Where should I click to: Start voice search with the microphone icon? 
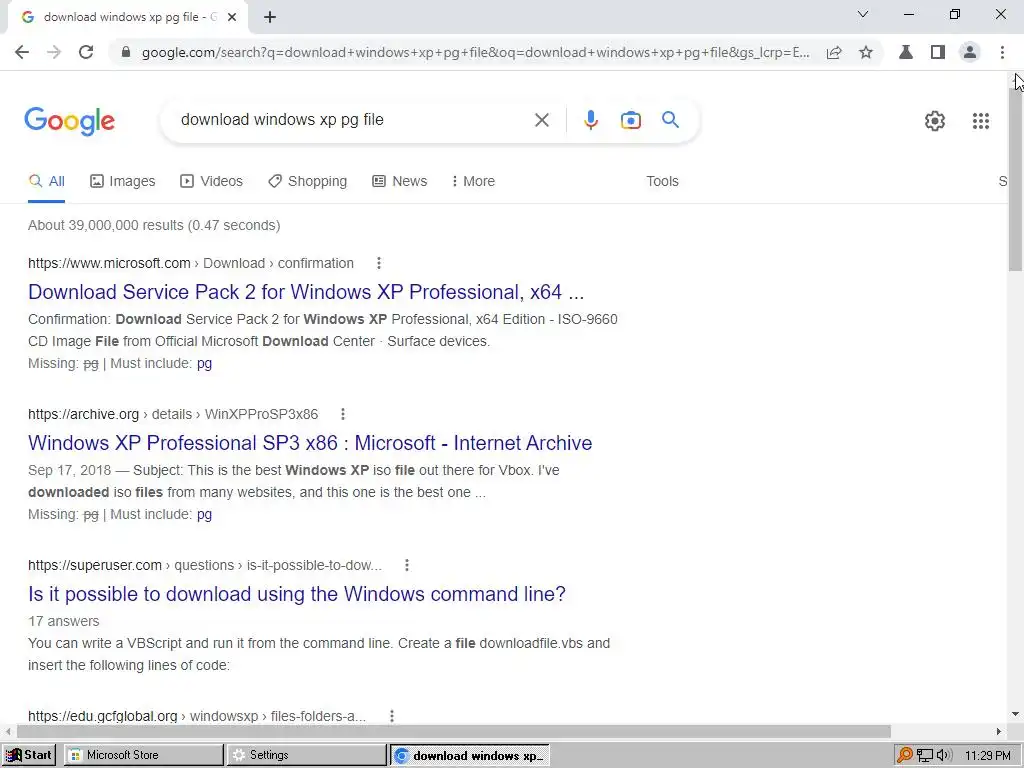coord(590,120)
